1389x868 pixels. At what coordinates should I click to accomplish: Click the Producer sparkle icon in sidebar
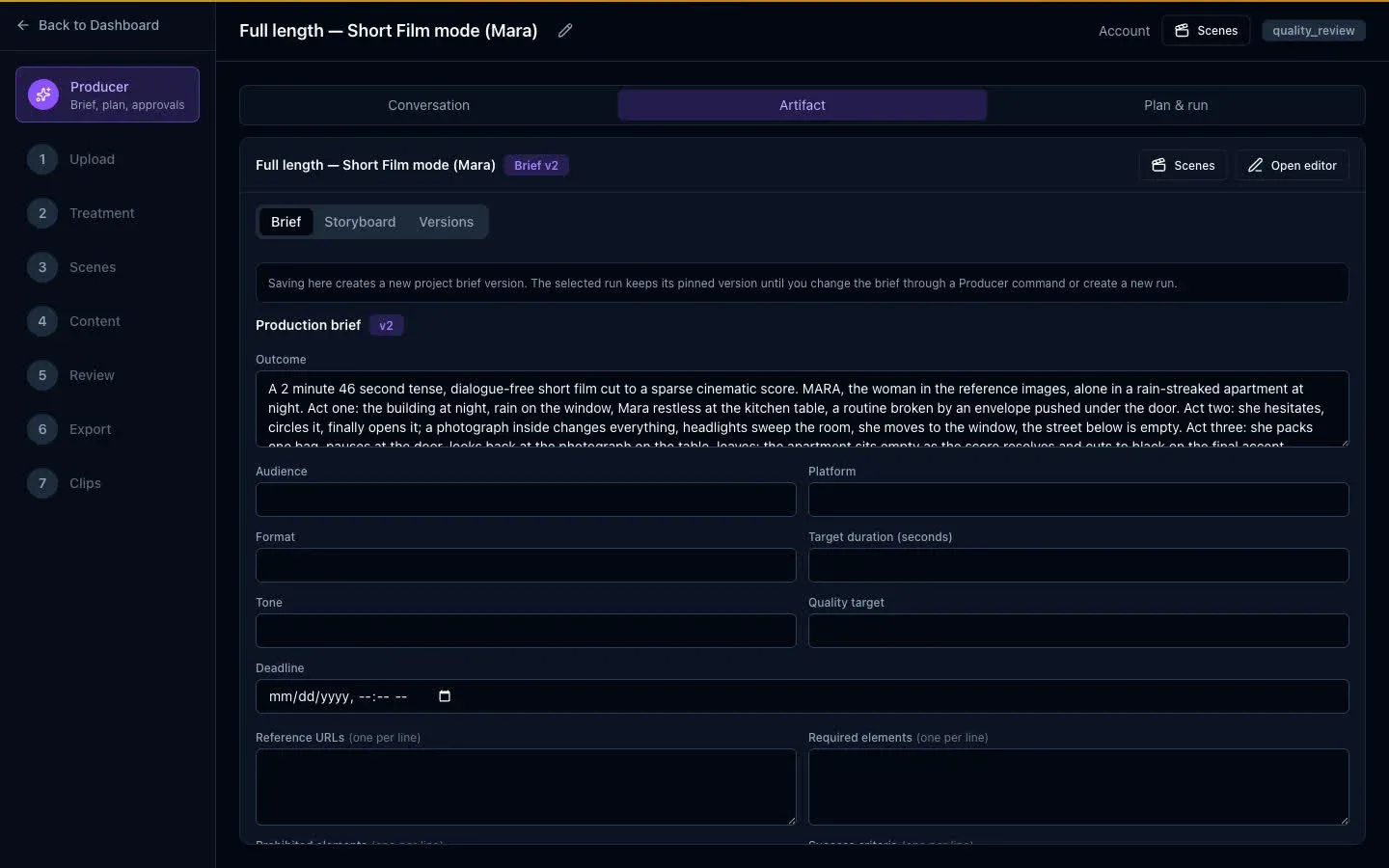pyautogui.click(x=42, y=95)
